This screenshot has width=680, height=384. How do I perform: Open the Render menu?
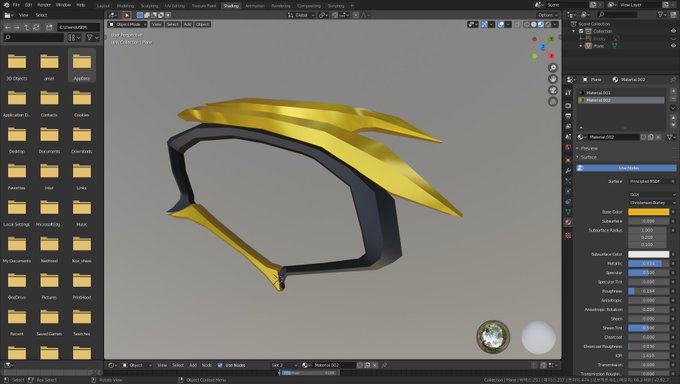pyautogui.click(x=44, y=5)
